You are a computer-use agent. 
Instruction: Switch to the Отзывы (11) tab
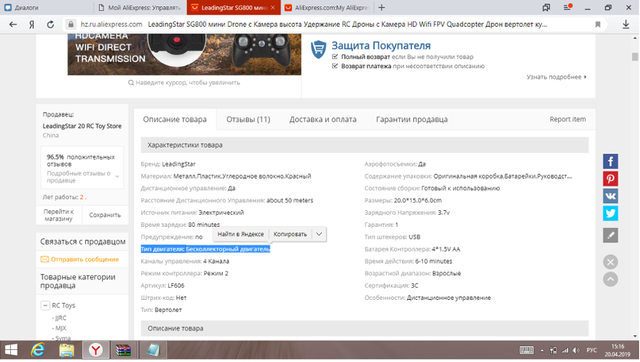tap(248, 119)
